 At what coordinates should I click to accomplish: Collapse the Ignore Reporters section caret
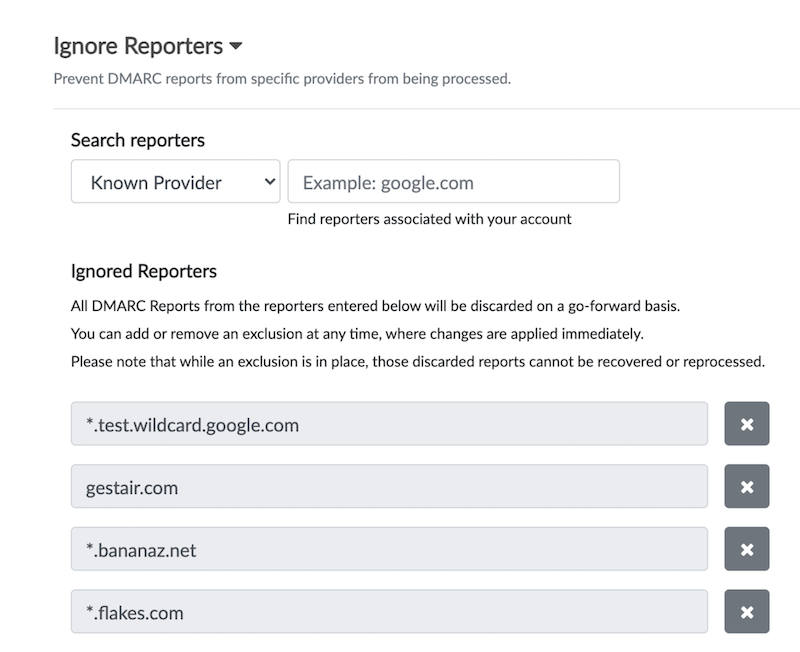click(x=236, y=46)
